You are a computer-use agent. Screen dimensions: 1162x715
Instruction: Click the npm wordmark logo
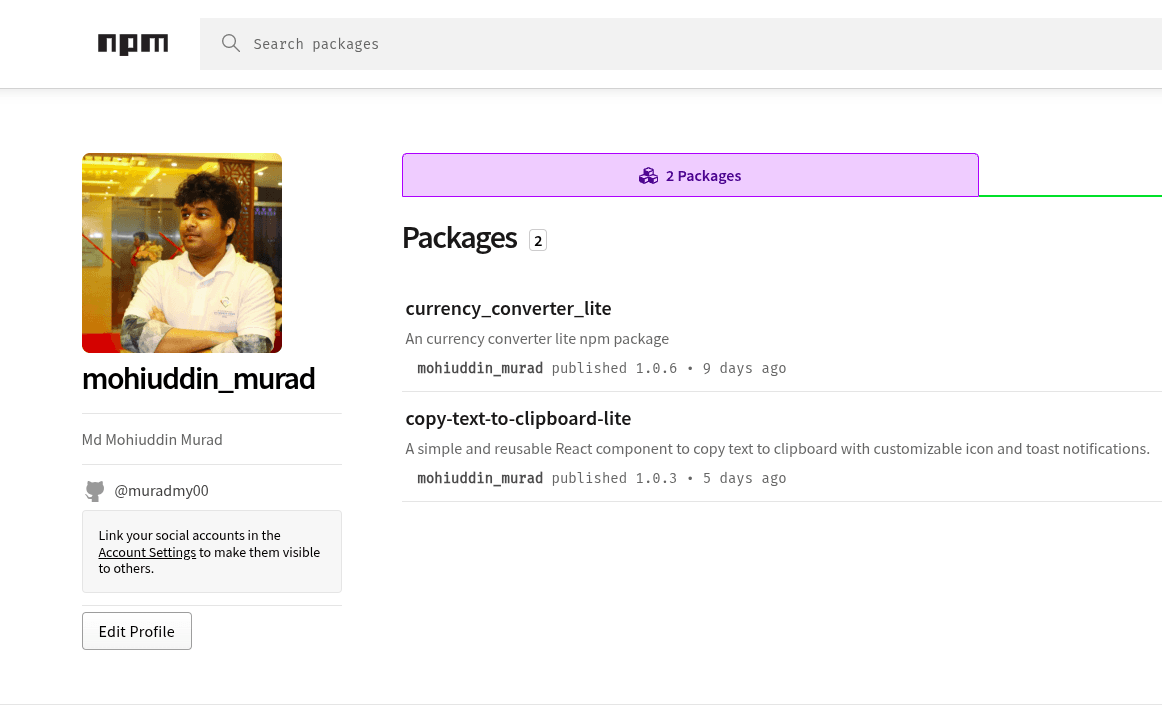click(133, 43)
